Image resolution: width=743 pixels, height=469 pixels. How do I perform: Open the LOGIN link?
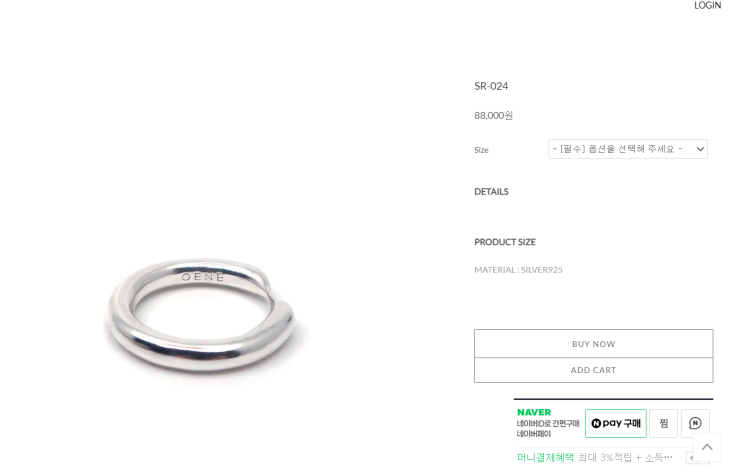click(707, 5)
